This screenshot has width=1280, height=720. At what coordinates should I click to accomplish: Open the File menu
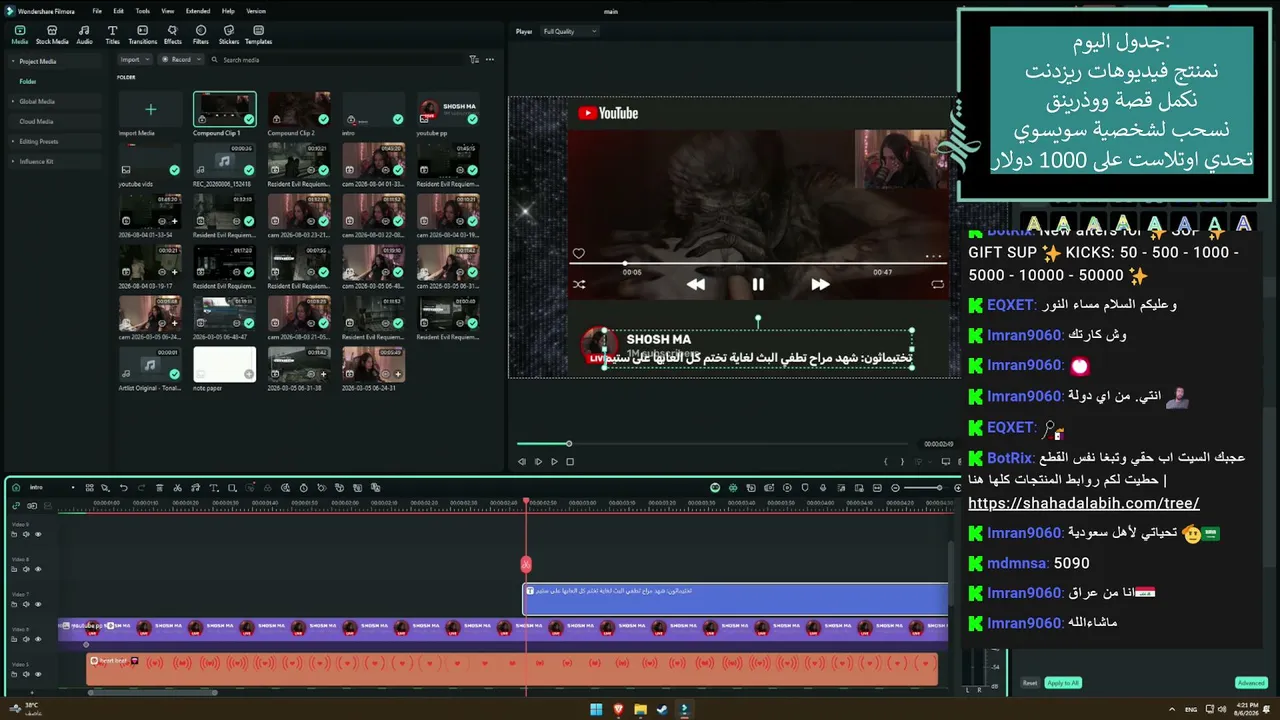point(97,11)
